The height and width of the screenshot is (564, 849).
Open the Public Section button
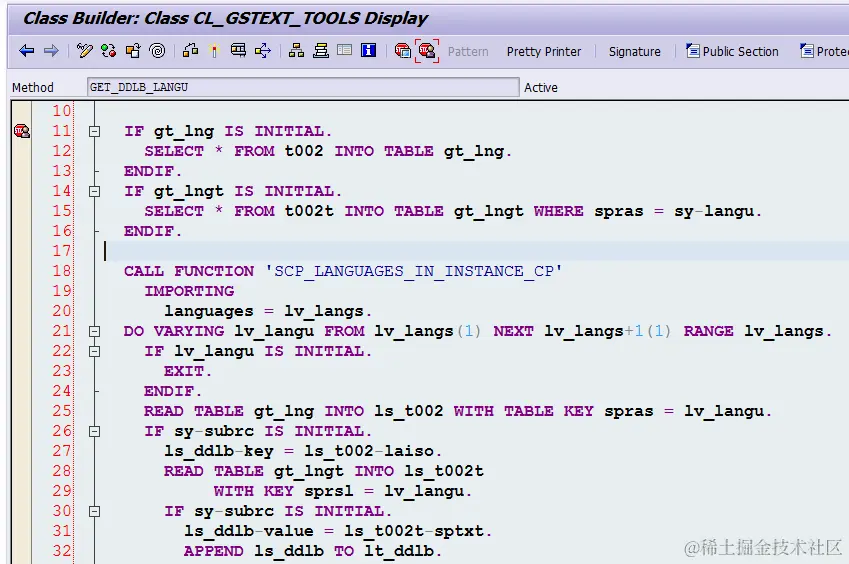732,51
